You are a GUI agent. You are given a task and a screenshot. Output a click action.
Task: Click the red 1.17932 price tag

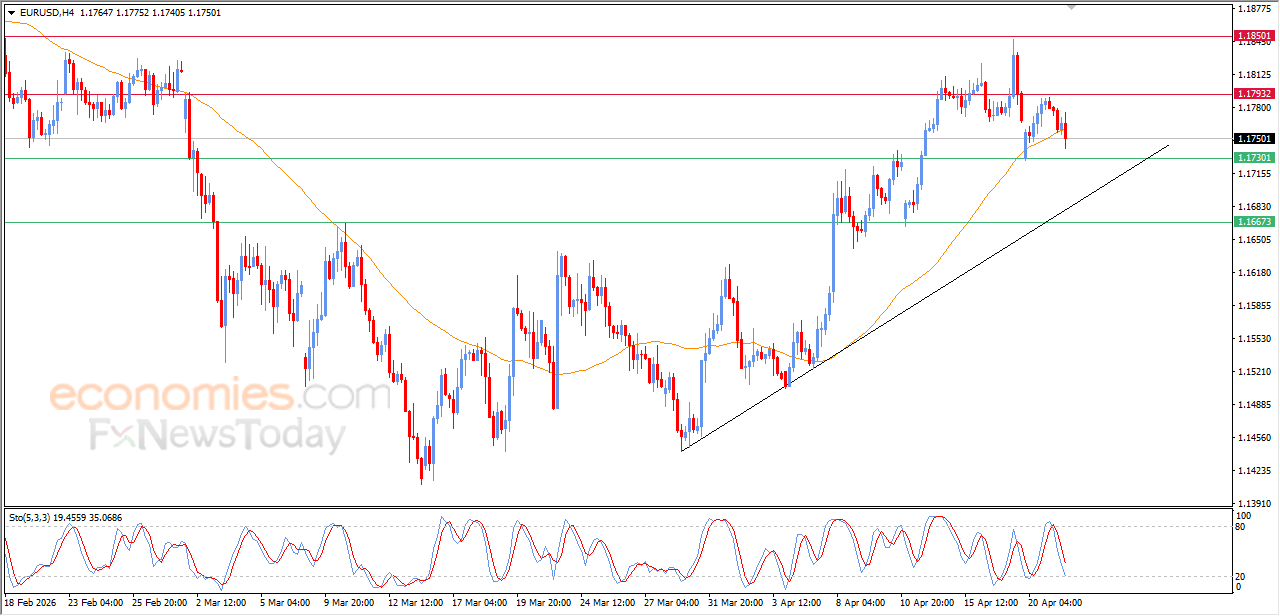click(x=1254, y=94)
